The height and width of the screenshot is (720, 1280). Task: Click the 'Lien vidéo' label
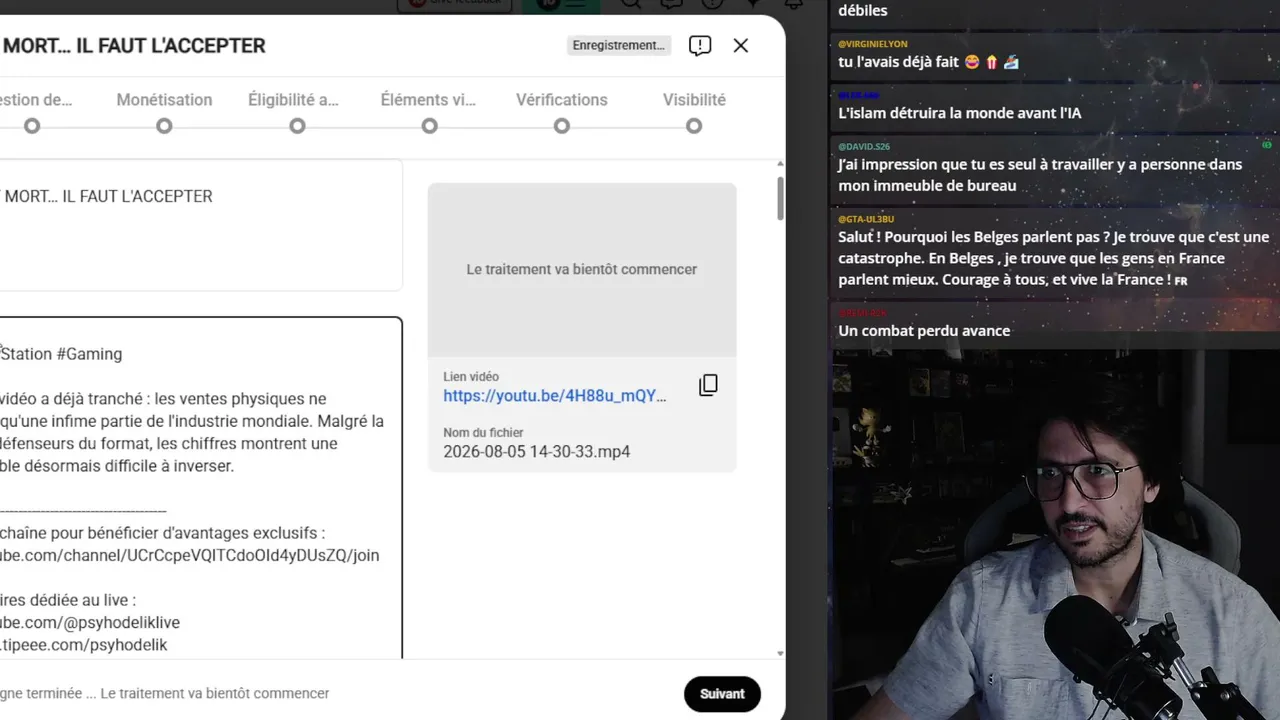(x=471, y=377)
